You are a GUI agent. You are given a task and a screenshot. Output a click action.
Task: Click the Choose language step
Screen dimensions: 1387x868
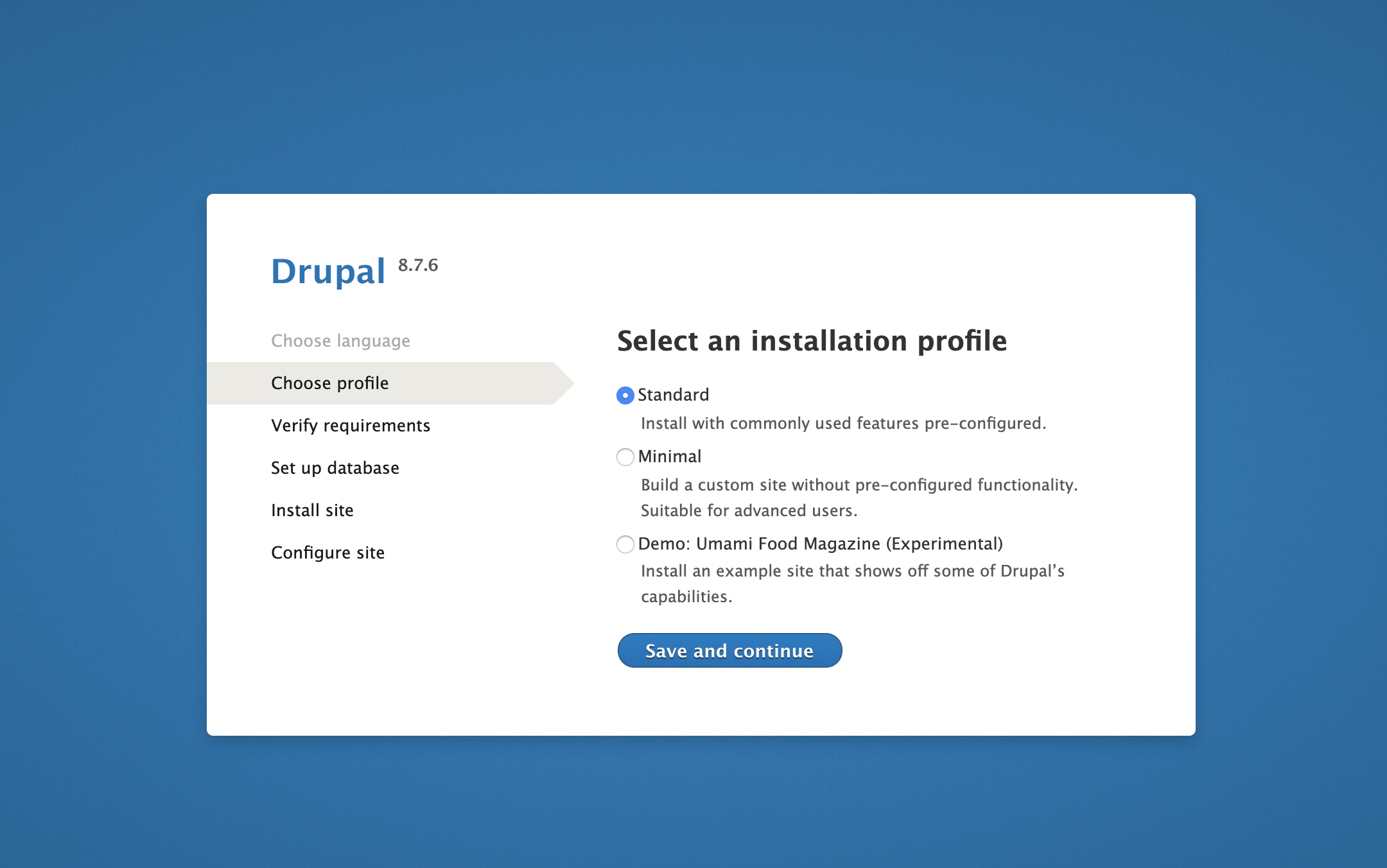click(x=340, y=341)
